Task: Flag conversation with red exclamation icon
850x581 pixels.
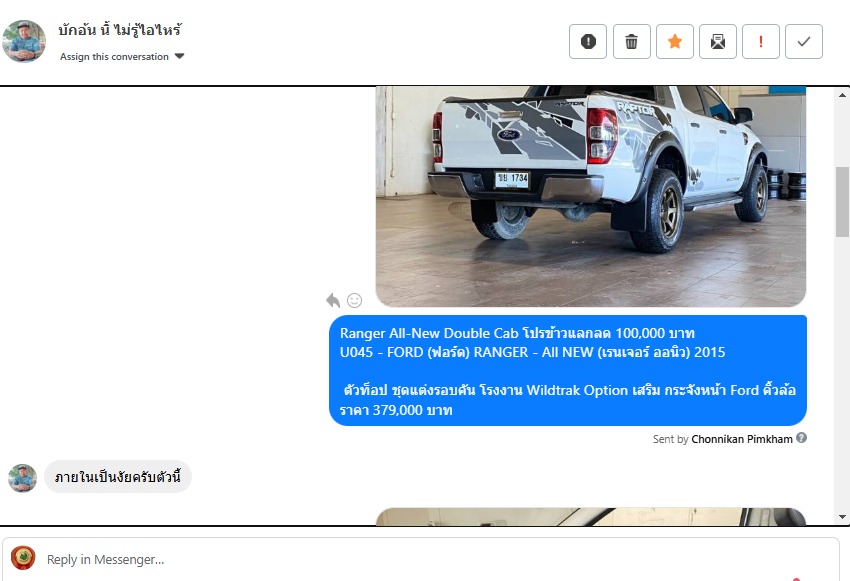Action: pyautogui.click(x=761, y=41)
